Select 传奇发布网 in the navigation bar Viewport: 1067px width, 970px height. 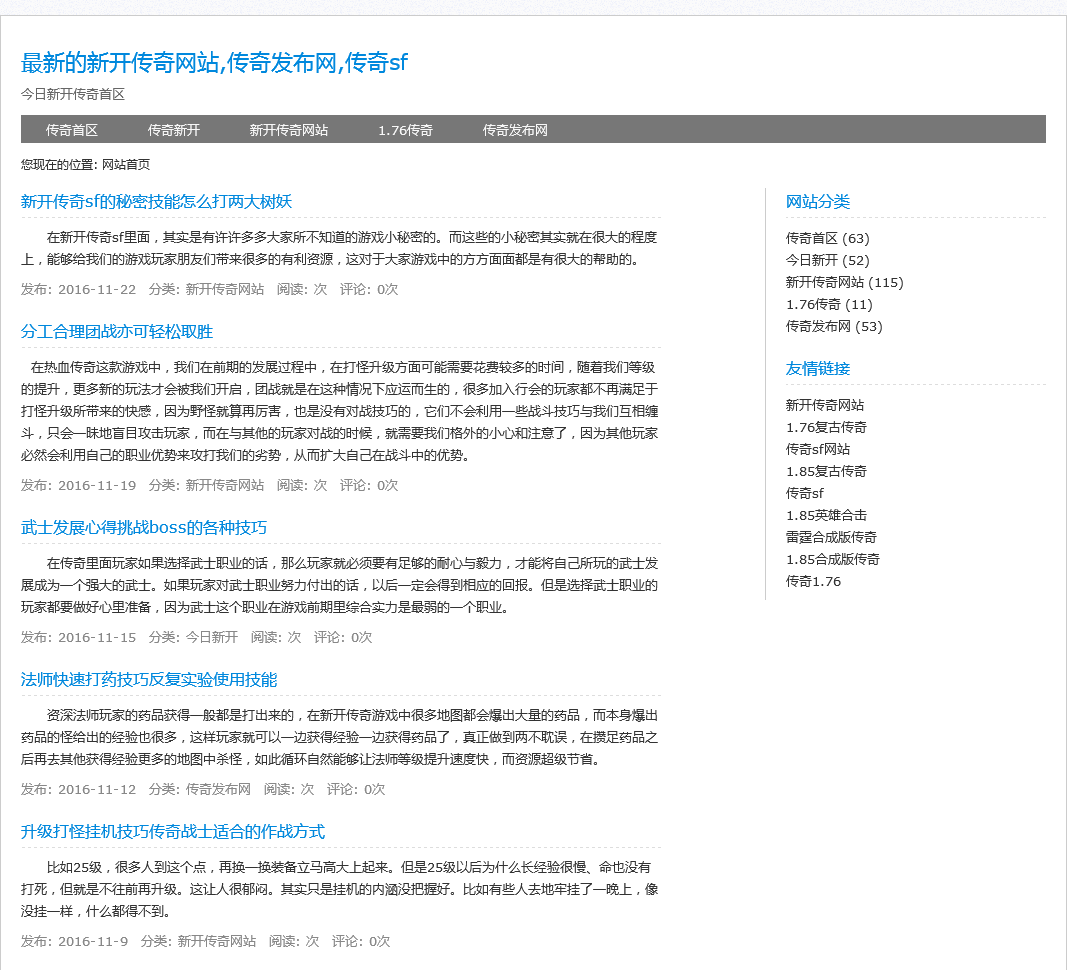(x=515, y=130)
